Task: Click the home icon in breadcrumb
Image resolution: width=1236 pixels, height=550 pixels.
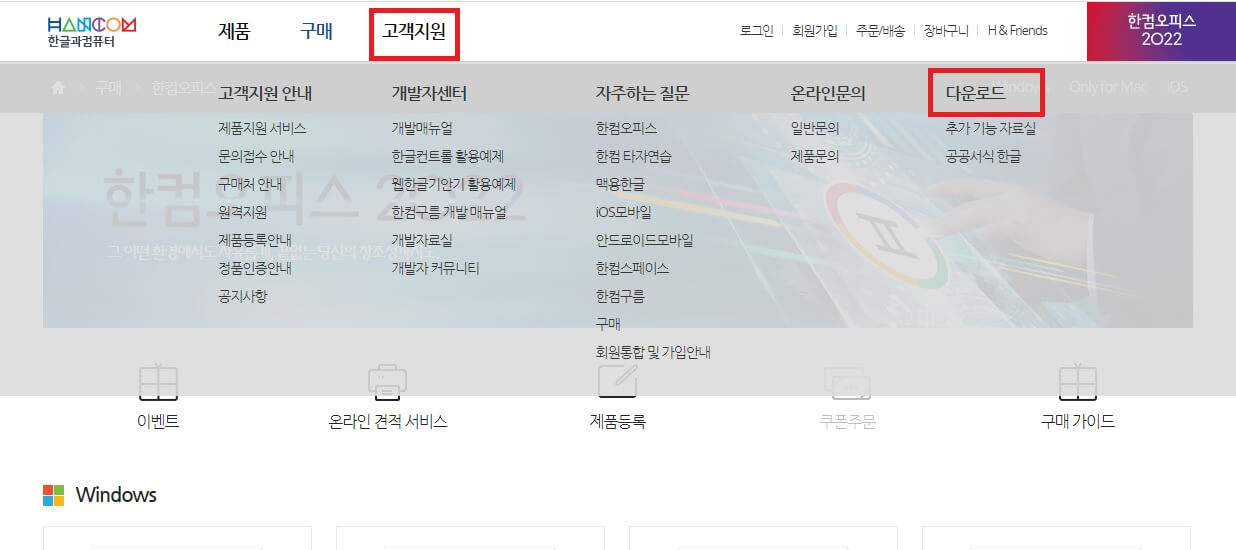Action: point(58,87)
